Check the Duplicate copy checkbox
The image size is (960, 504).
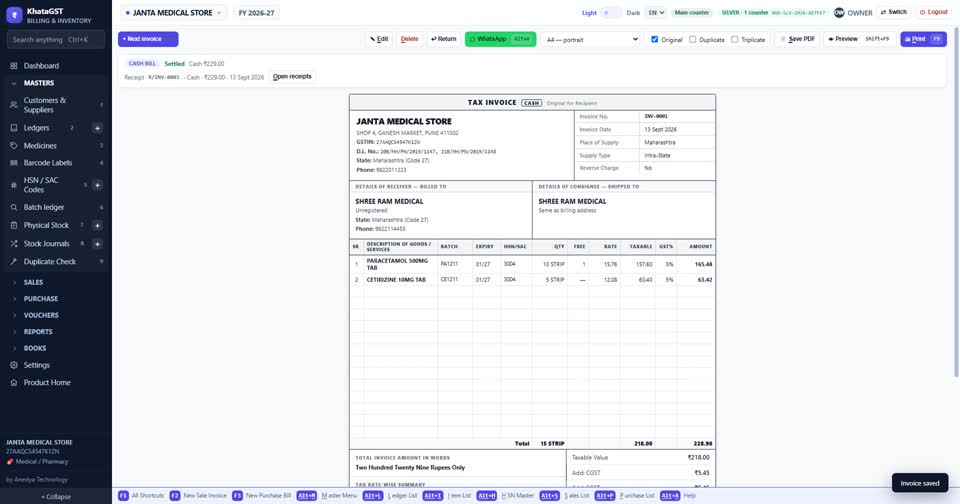click(x=692, y=39)
